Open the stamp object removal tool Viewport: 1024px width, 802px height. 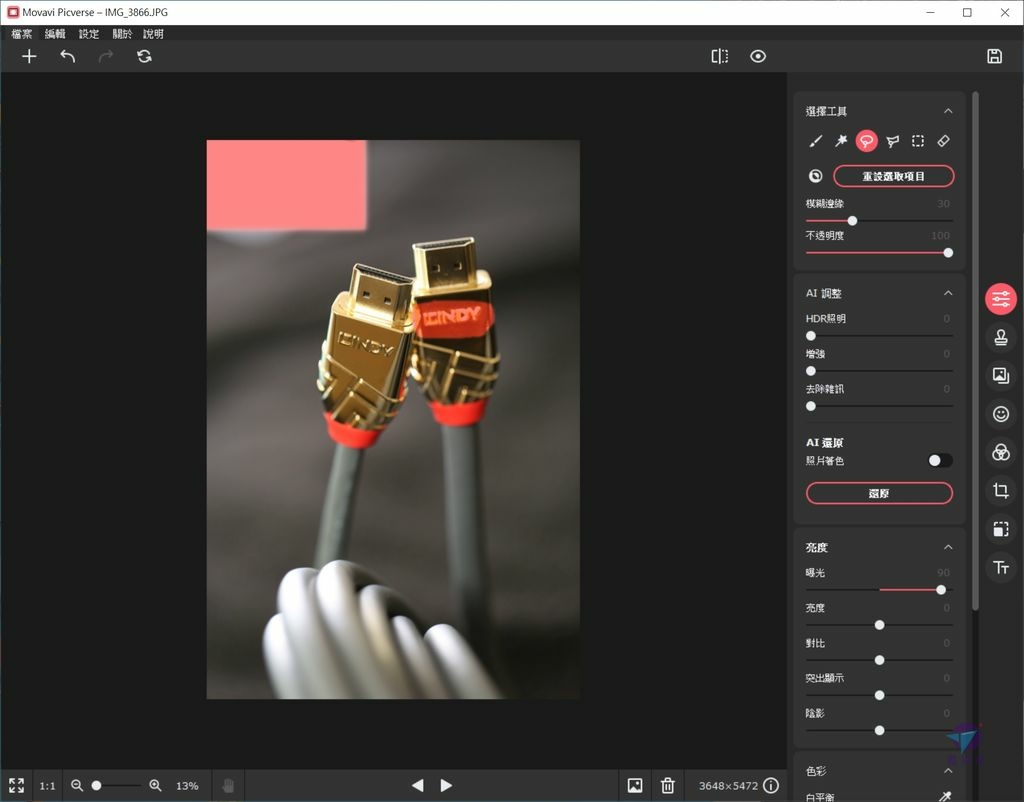pyautogui.click(x=1000, y=337)
